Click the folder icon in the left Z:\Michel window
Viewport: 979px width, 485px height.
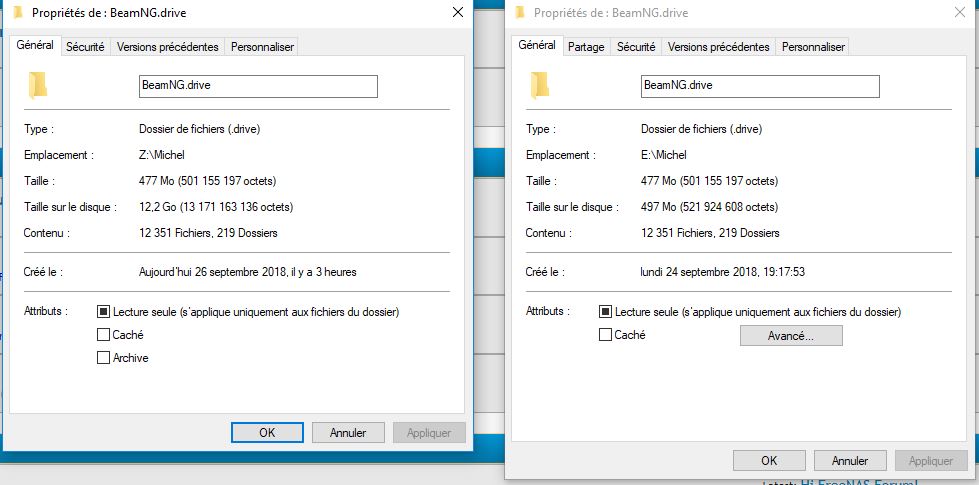(x=37, y=86)
